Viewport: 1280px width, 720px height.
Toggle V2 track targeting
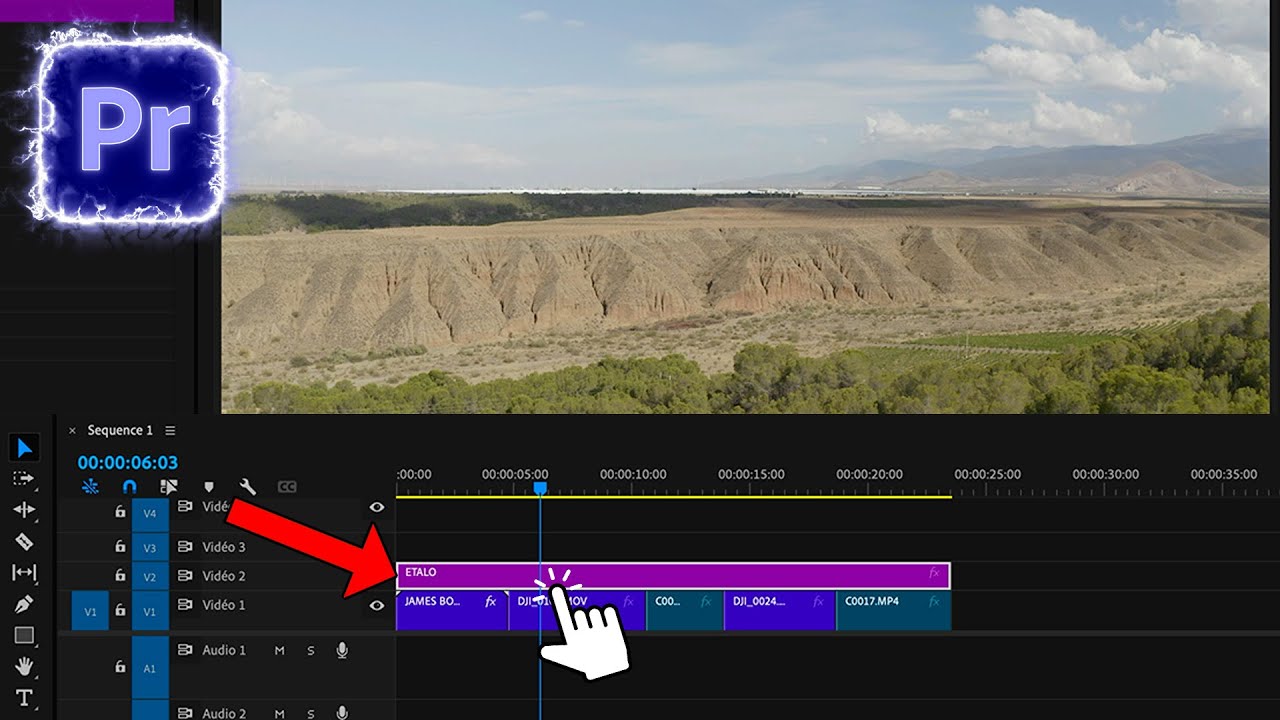point(150,576)
